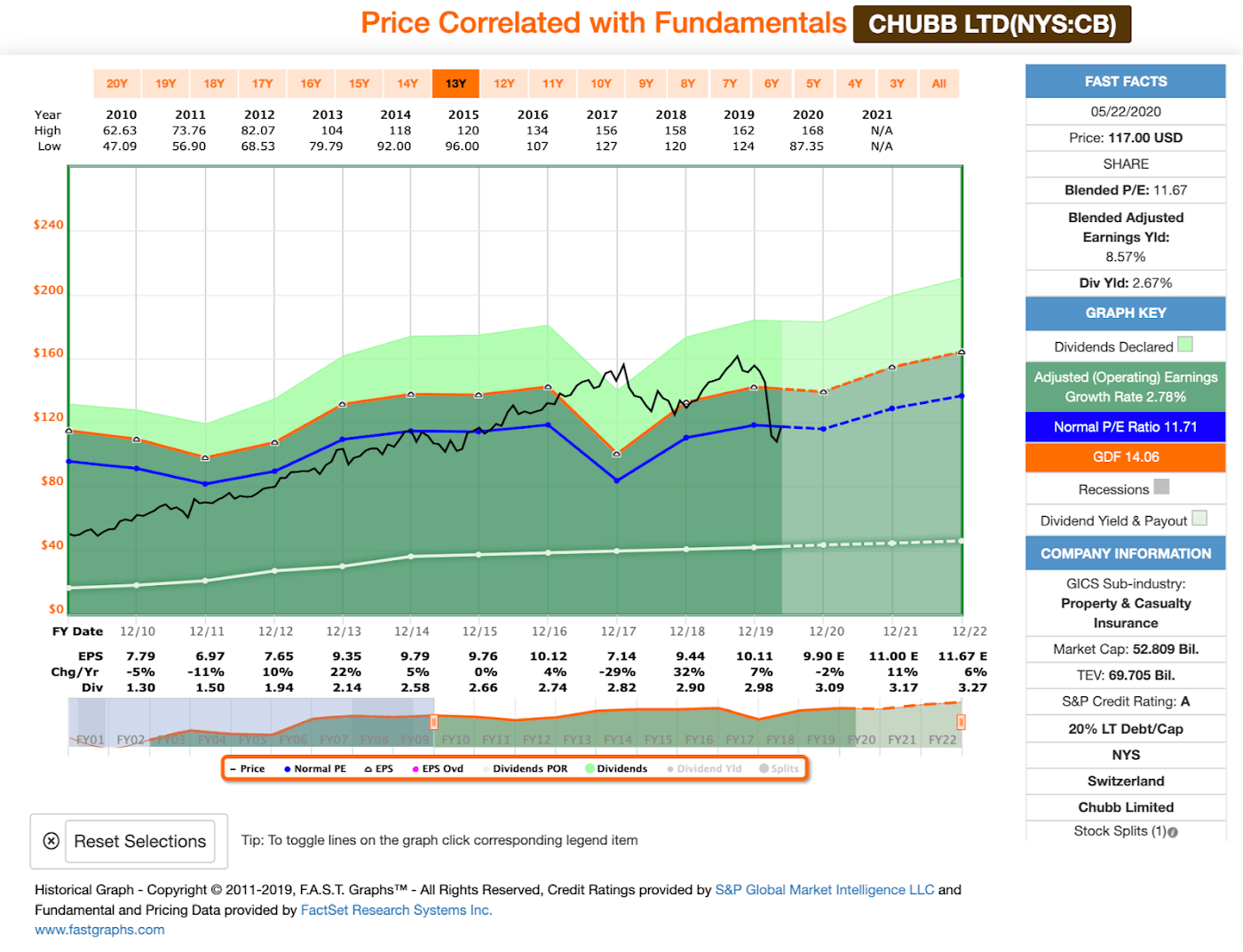This screenshot has height=952, width=1243.
Task: Click the Blended P/E: 11.67 text
Action: 1126,190
